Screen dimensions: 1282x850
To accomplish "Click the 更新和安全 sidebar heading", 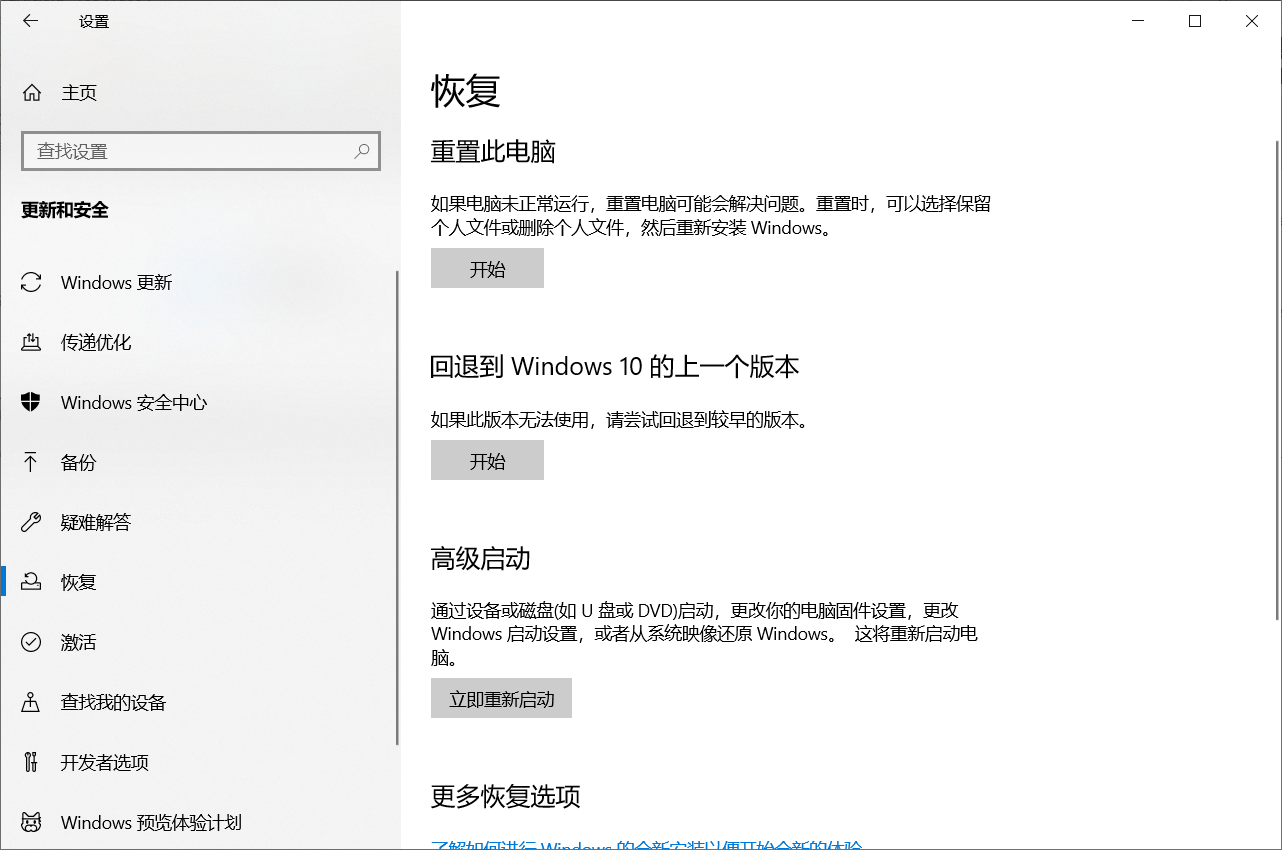I will (65, 210).
